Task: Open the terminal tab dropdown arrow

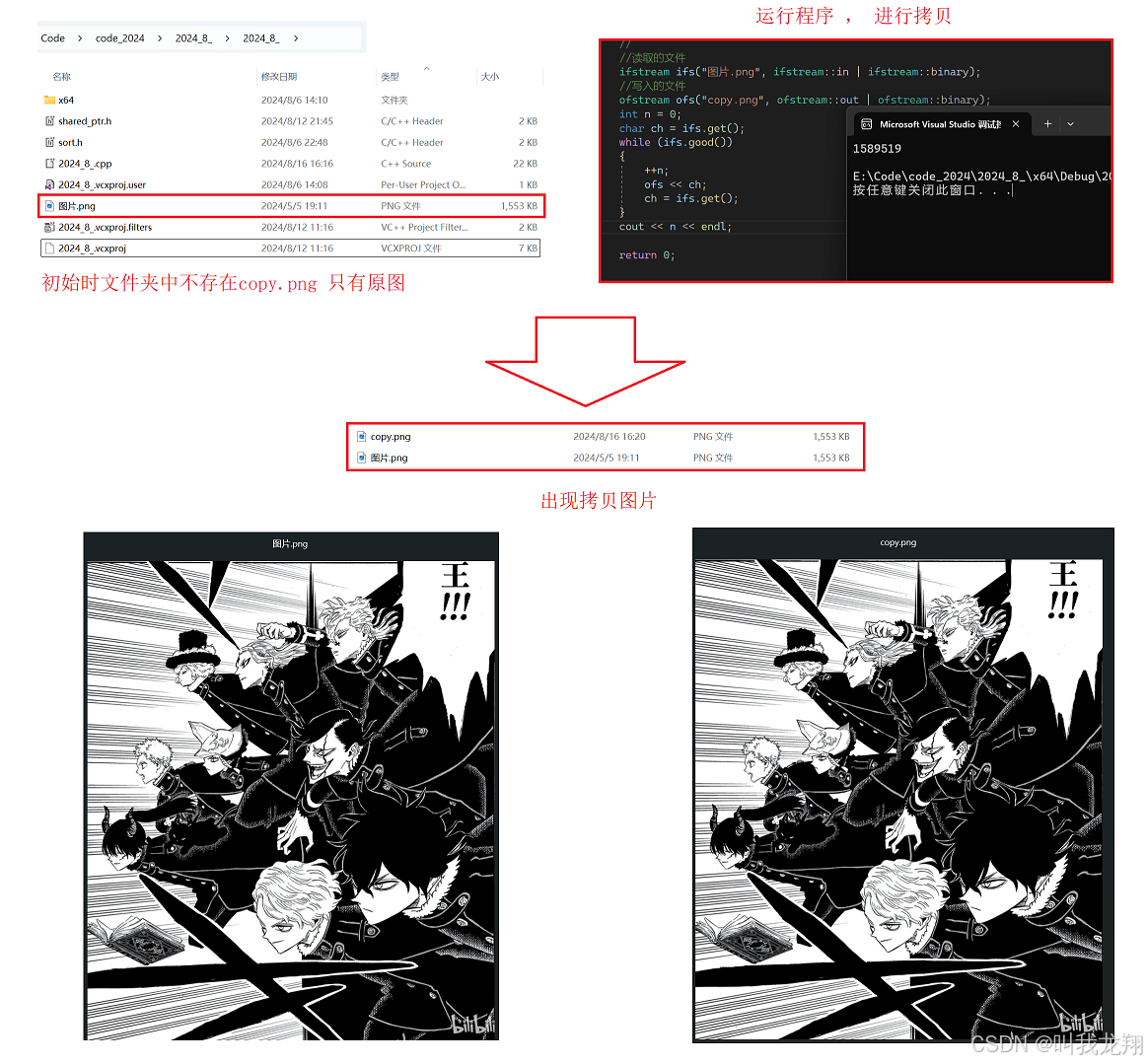Action: (x=1070, y=124)
